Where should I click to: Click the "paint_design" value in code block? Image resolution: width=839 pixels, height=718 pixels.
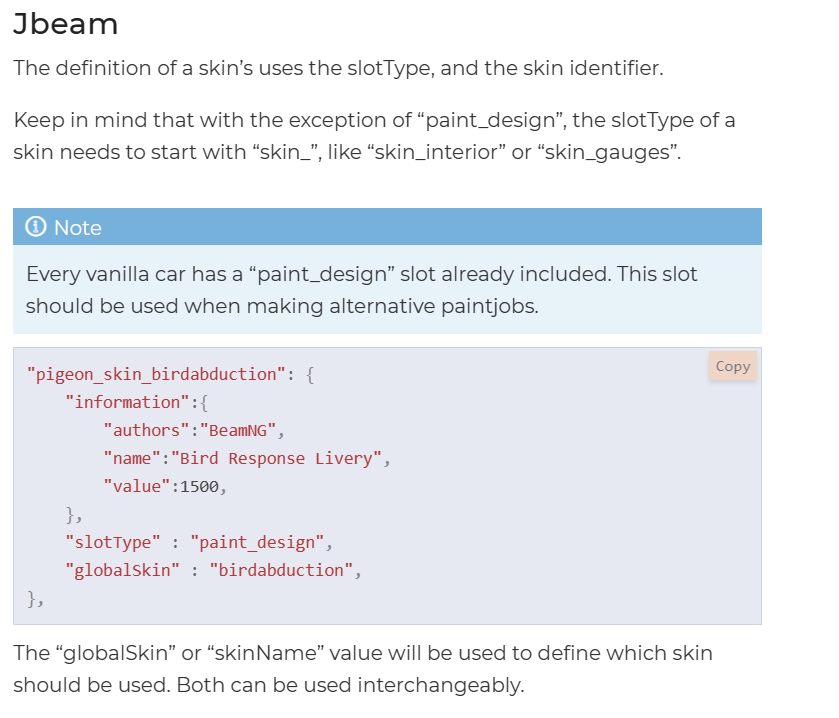click(x=255, y=543)
